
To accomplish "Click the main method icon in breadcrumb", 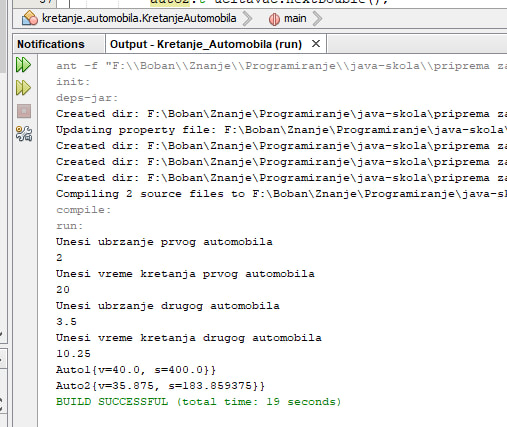I will click(x=274, y=19).
